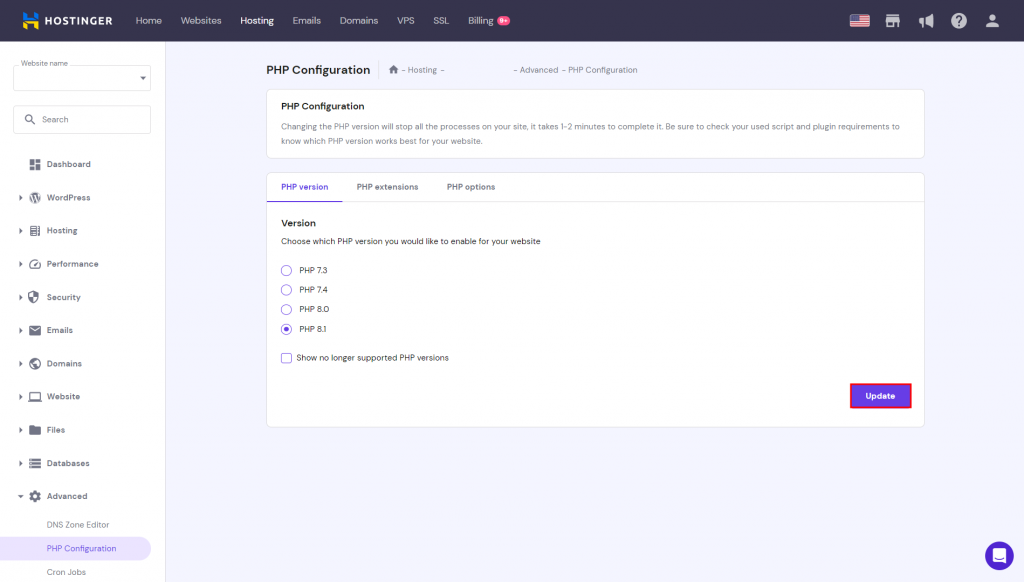
Task: Open the Domains menu in the top navigation
Action: click(x=358, y=20)
